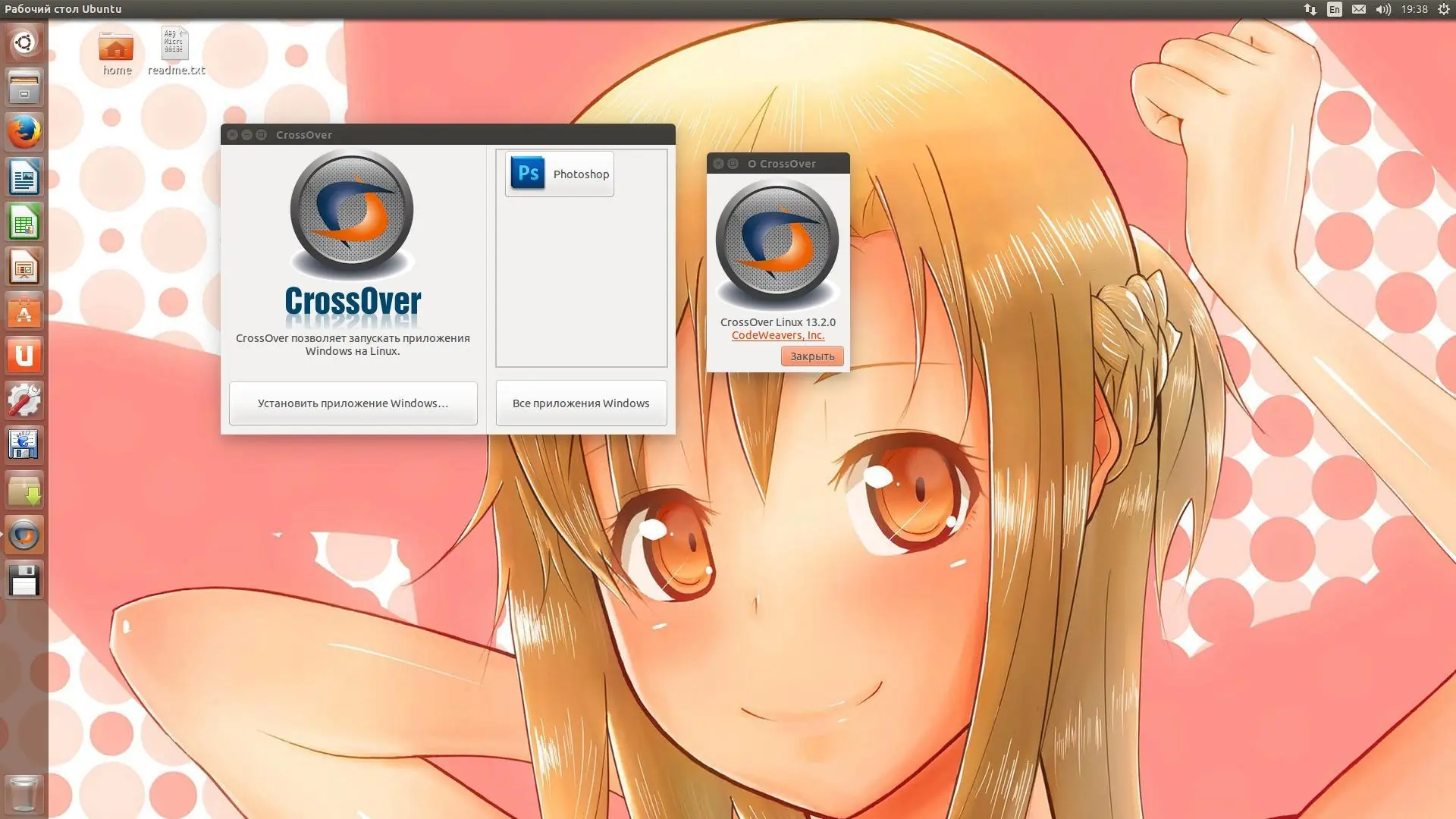Click Install Windows application button
The width and height of the screenshot is (1456, 819).
(x=353, y=403)
